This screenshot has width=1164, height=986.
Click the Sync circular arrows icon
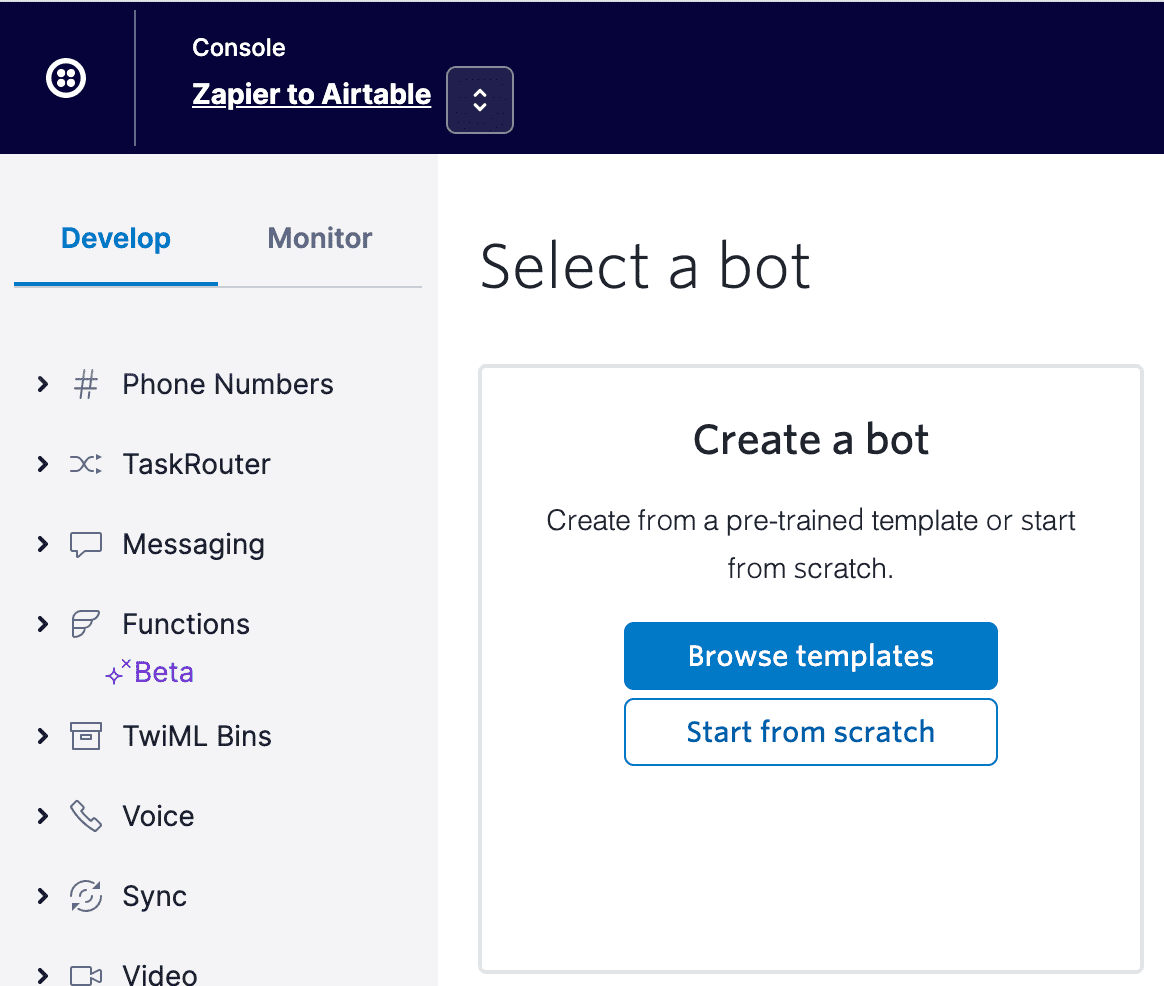[86, 896]
